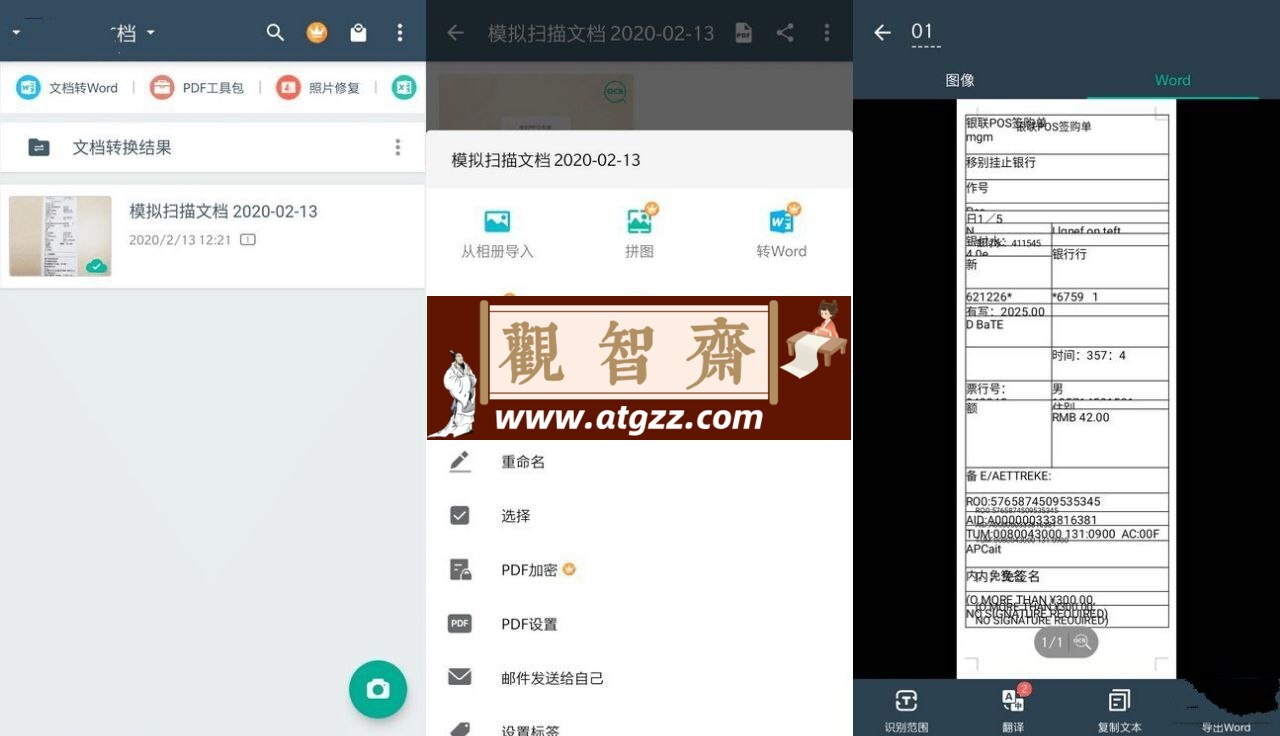This screenshot has width=1280, height=736.
Task: Share the scanned document
Action: pos(785,33)
